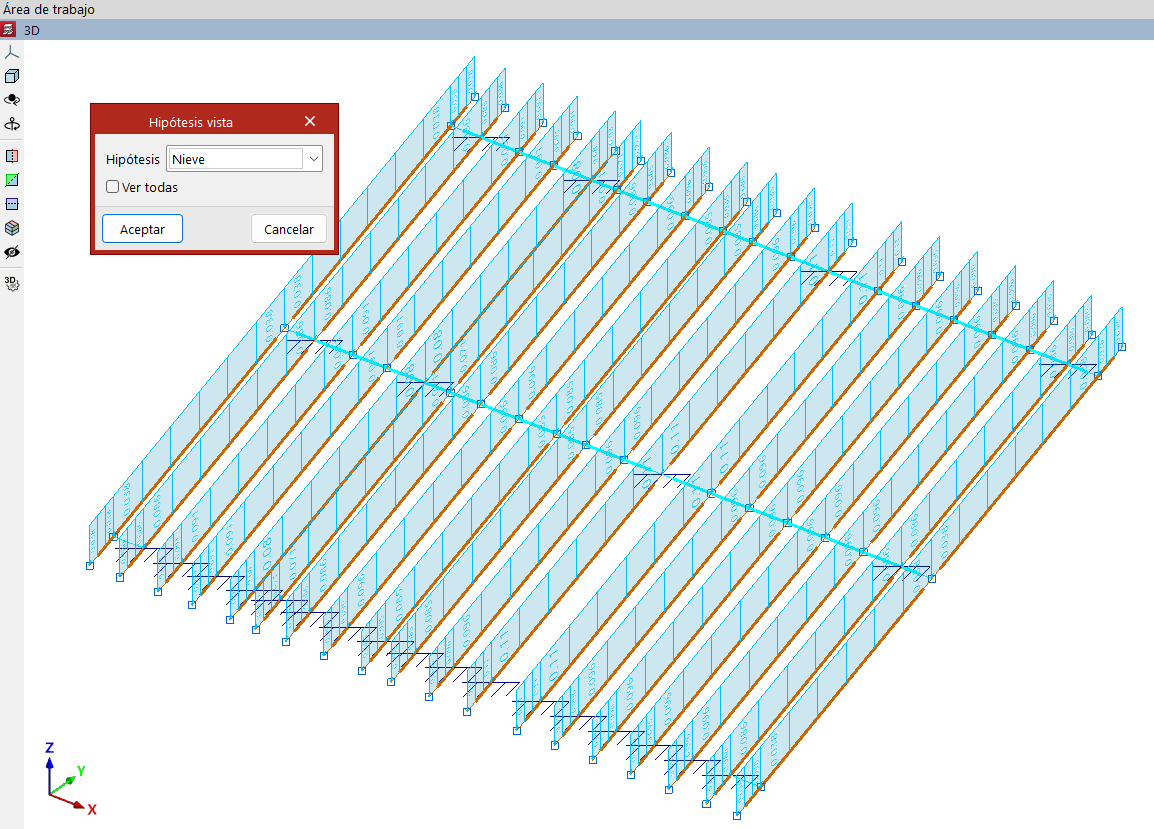Click the 3D settings gear icon
This screenshot has width=1154, height=829.
(x=12, y=283)
